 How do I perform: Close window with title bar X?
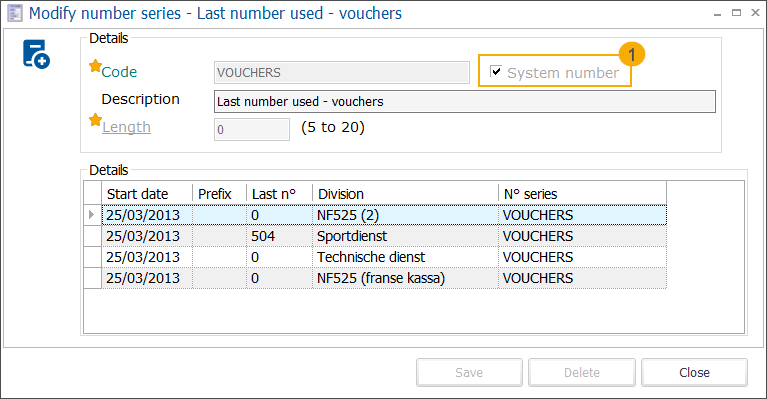[755, 13]
